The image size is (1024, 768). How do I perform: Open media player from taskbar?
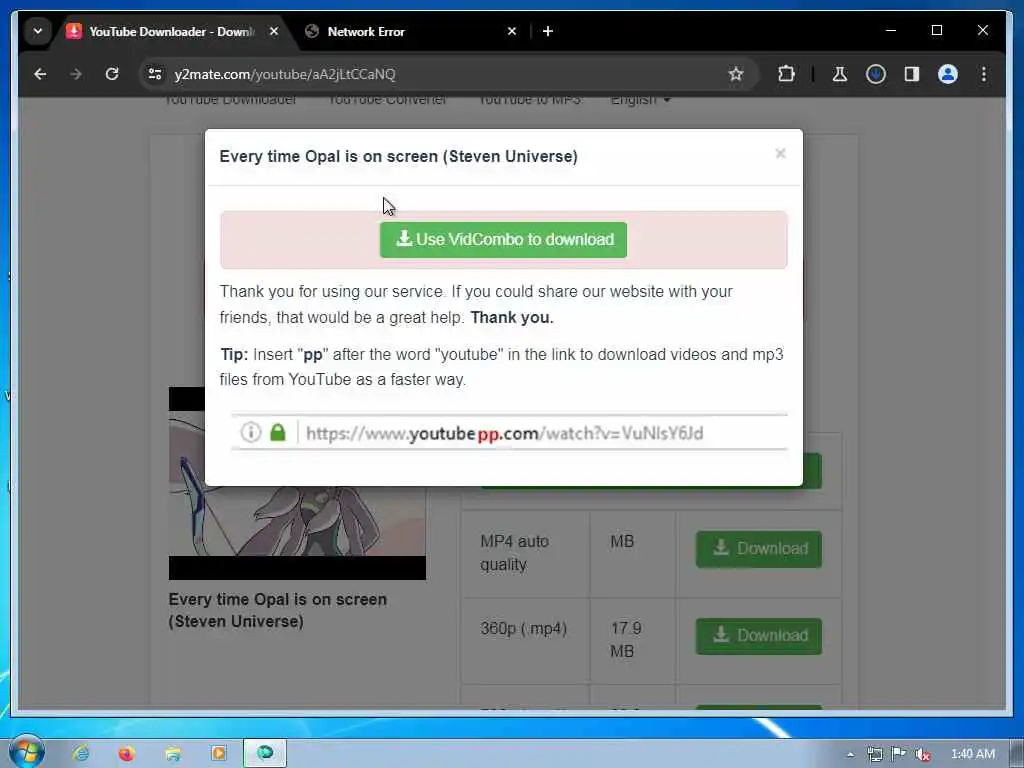(218, 754)
